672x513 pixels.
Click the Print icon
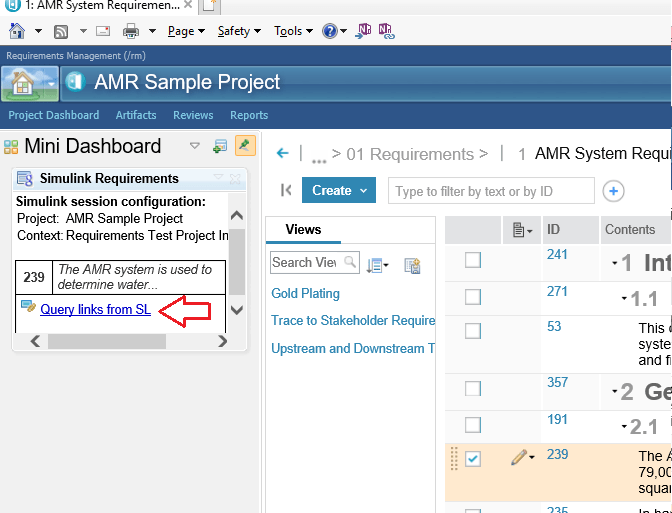[131, 31]
